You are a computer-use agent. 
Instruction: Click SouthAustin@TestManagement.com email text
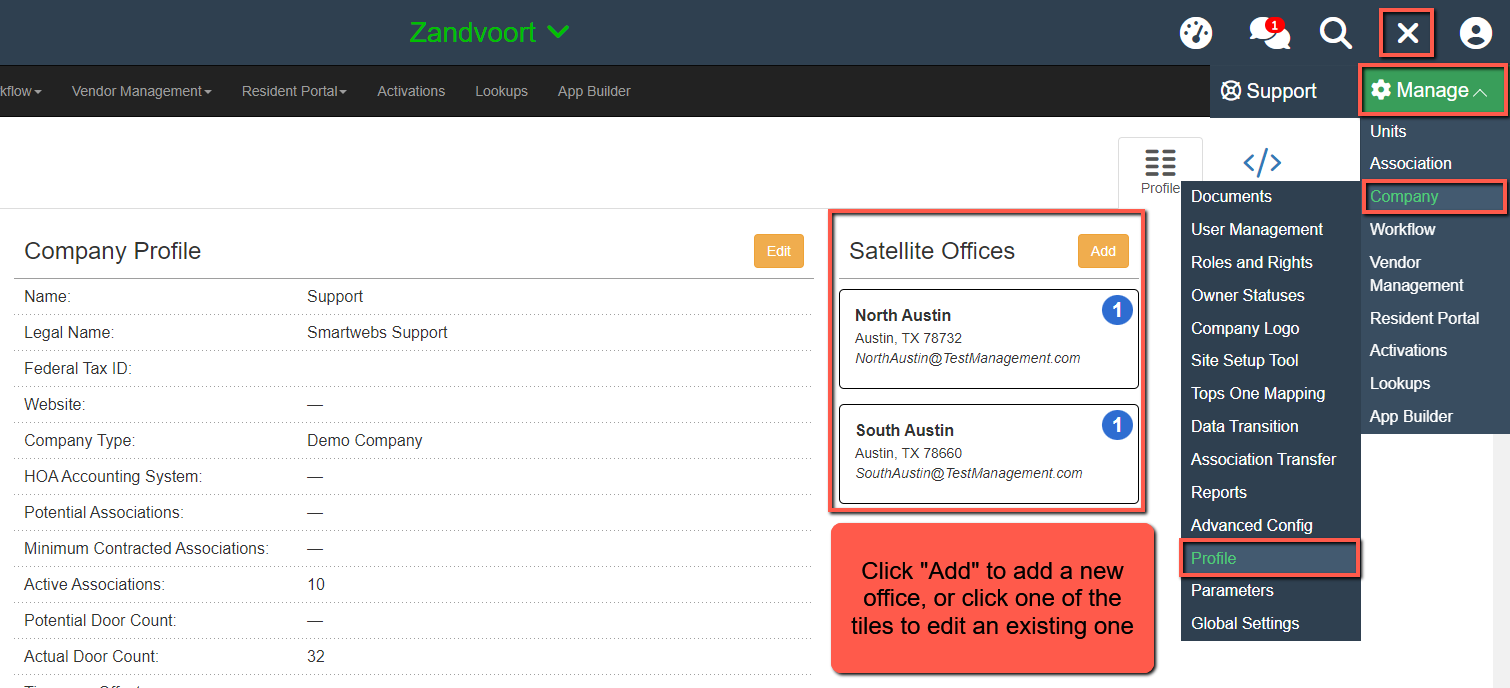coord(969,473)
